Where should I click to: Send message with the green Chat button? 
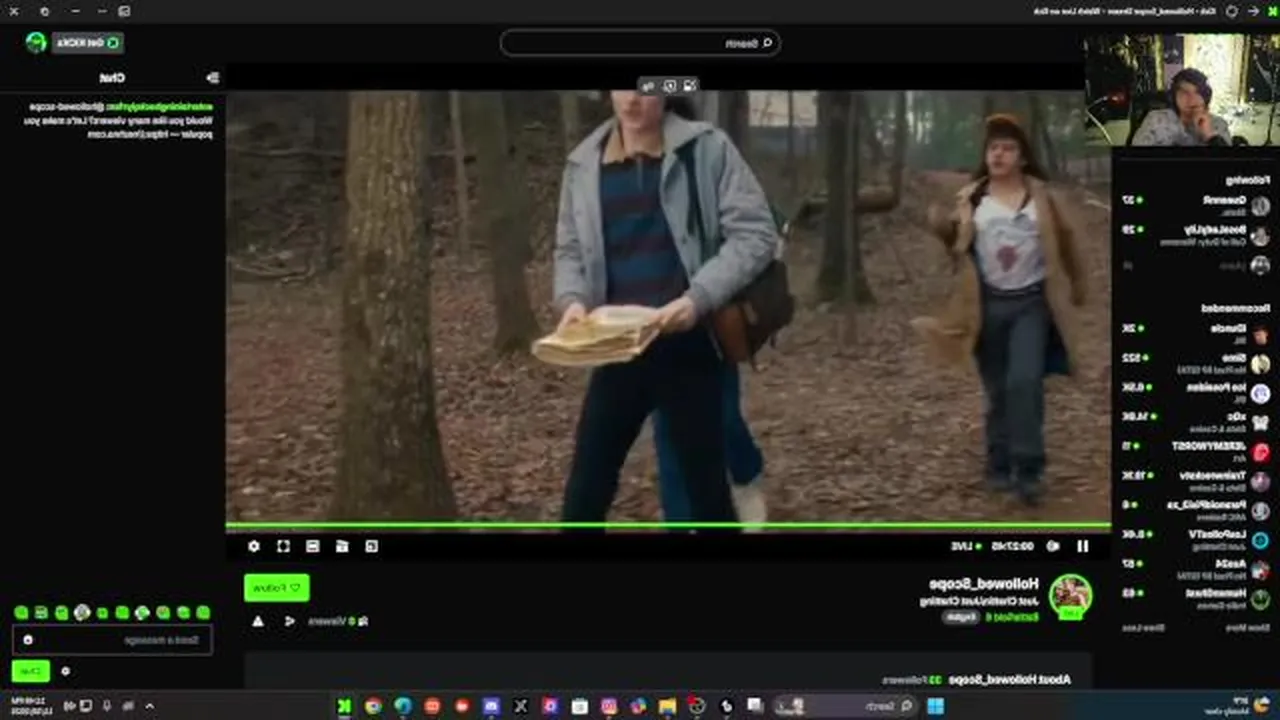pyautogui.click(x=31, y=671)
